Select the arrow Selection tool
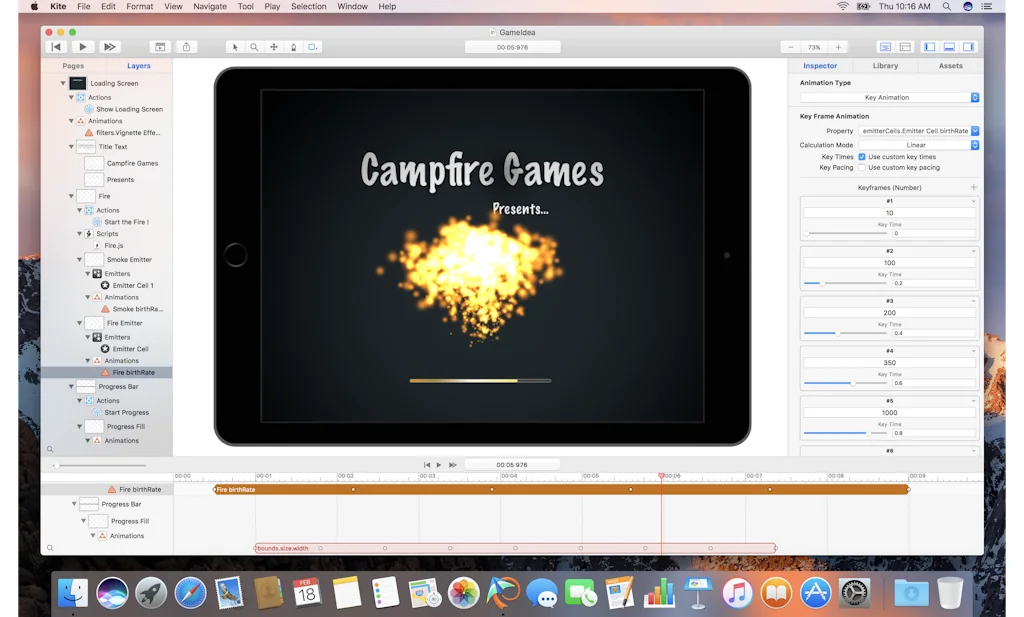 pos(236,46)
